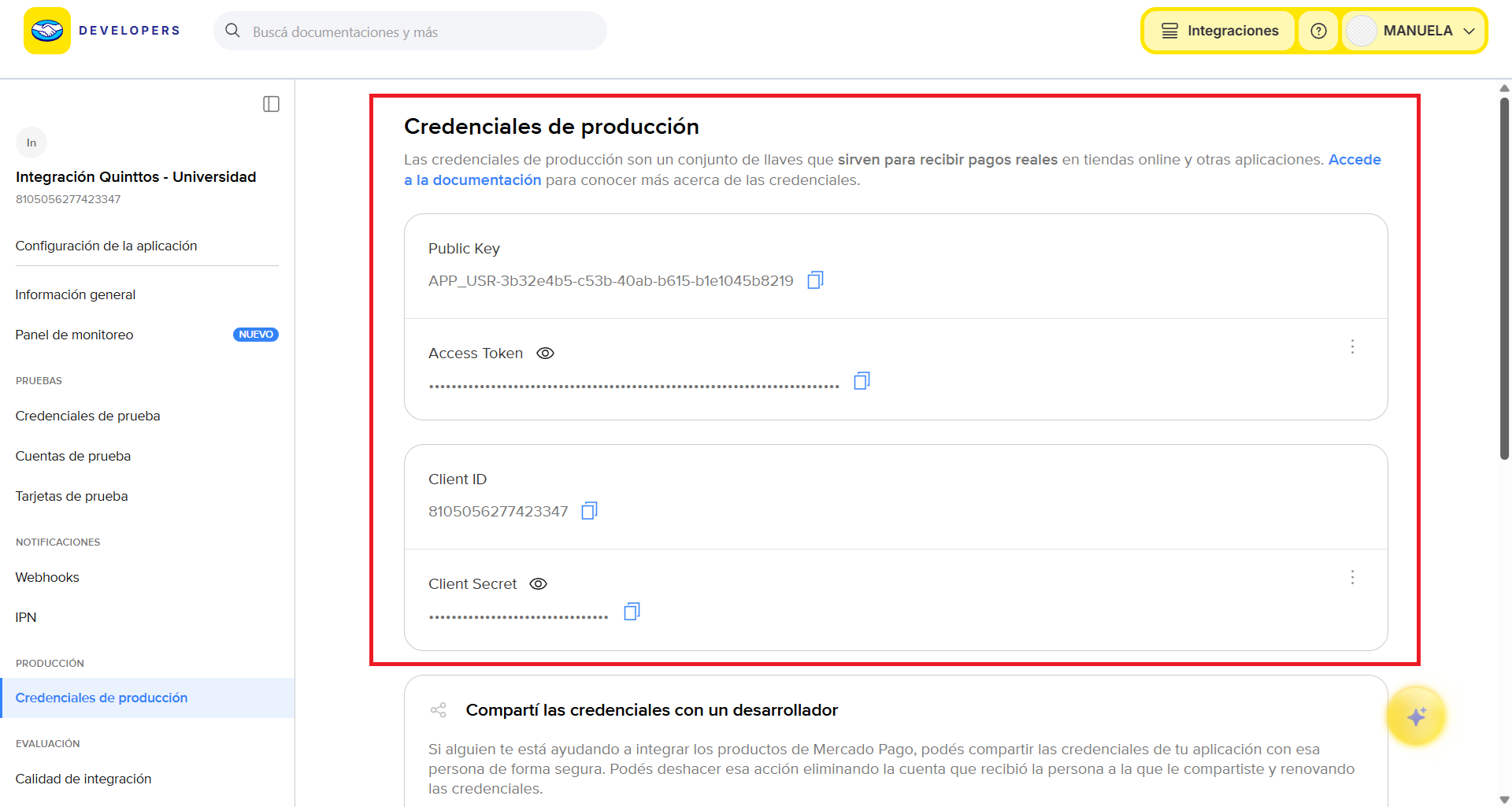Click the application avatar 'In' badge

pyautogui.click(x=31, y=143)
